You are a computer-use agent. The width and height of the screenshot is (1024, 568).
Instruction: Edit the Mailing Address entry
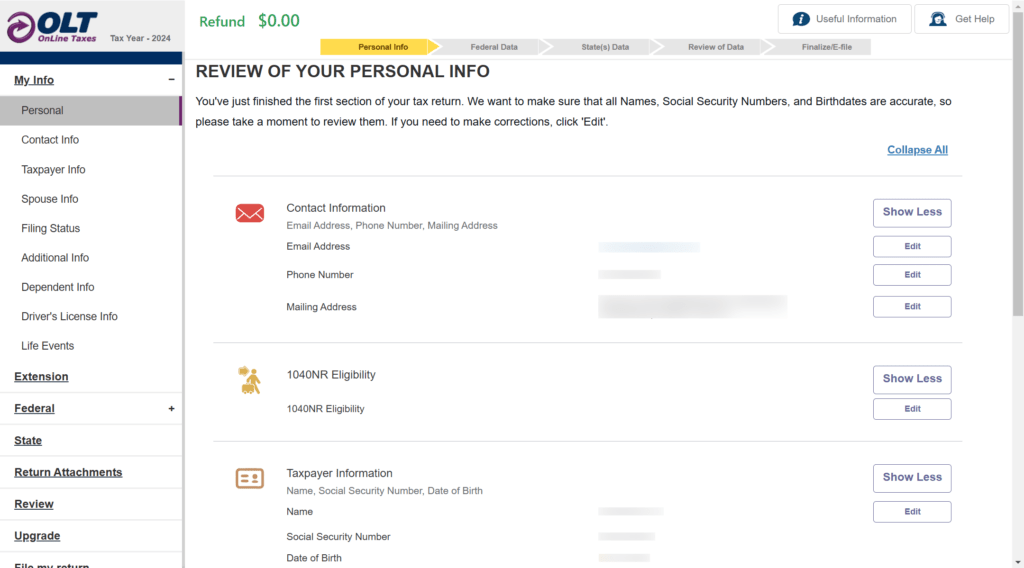pos(911,307)
